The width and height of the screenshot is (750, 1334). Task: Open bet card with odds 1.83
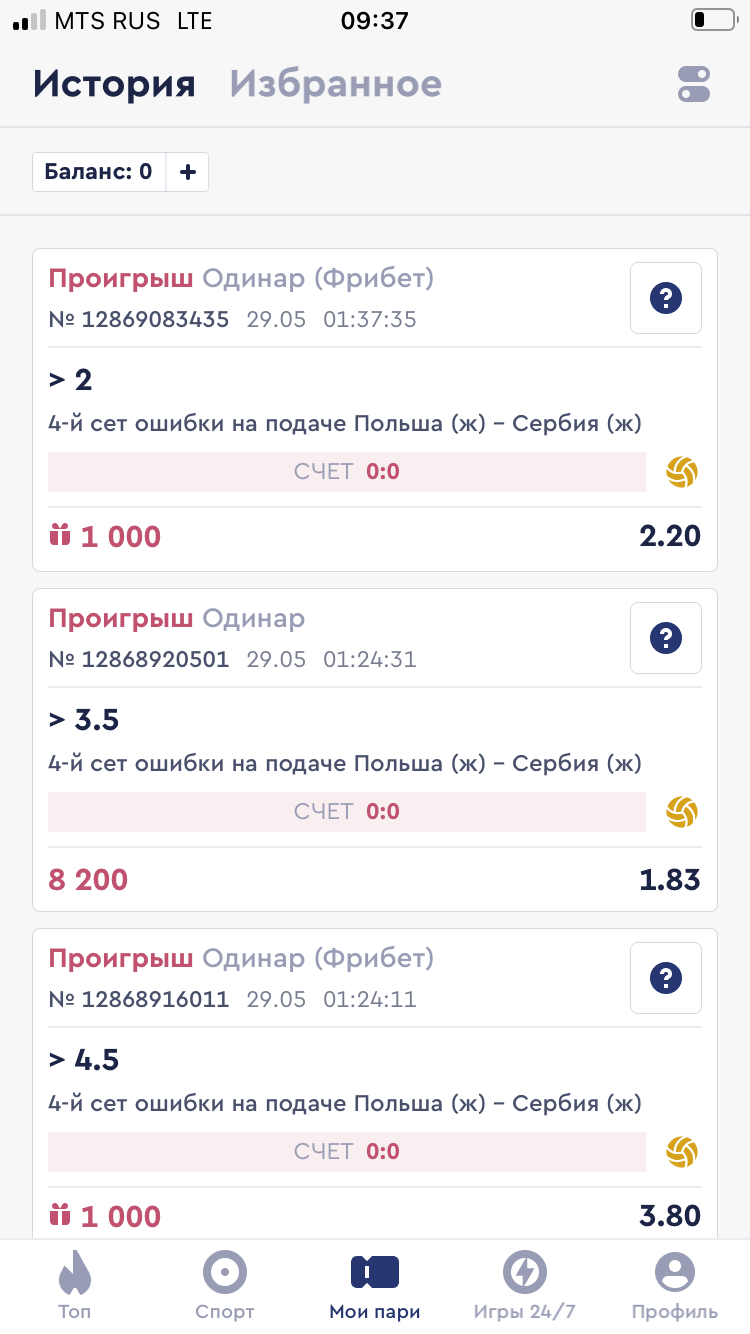coord(375,750)
